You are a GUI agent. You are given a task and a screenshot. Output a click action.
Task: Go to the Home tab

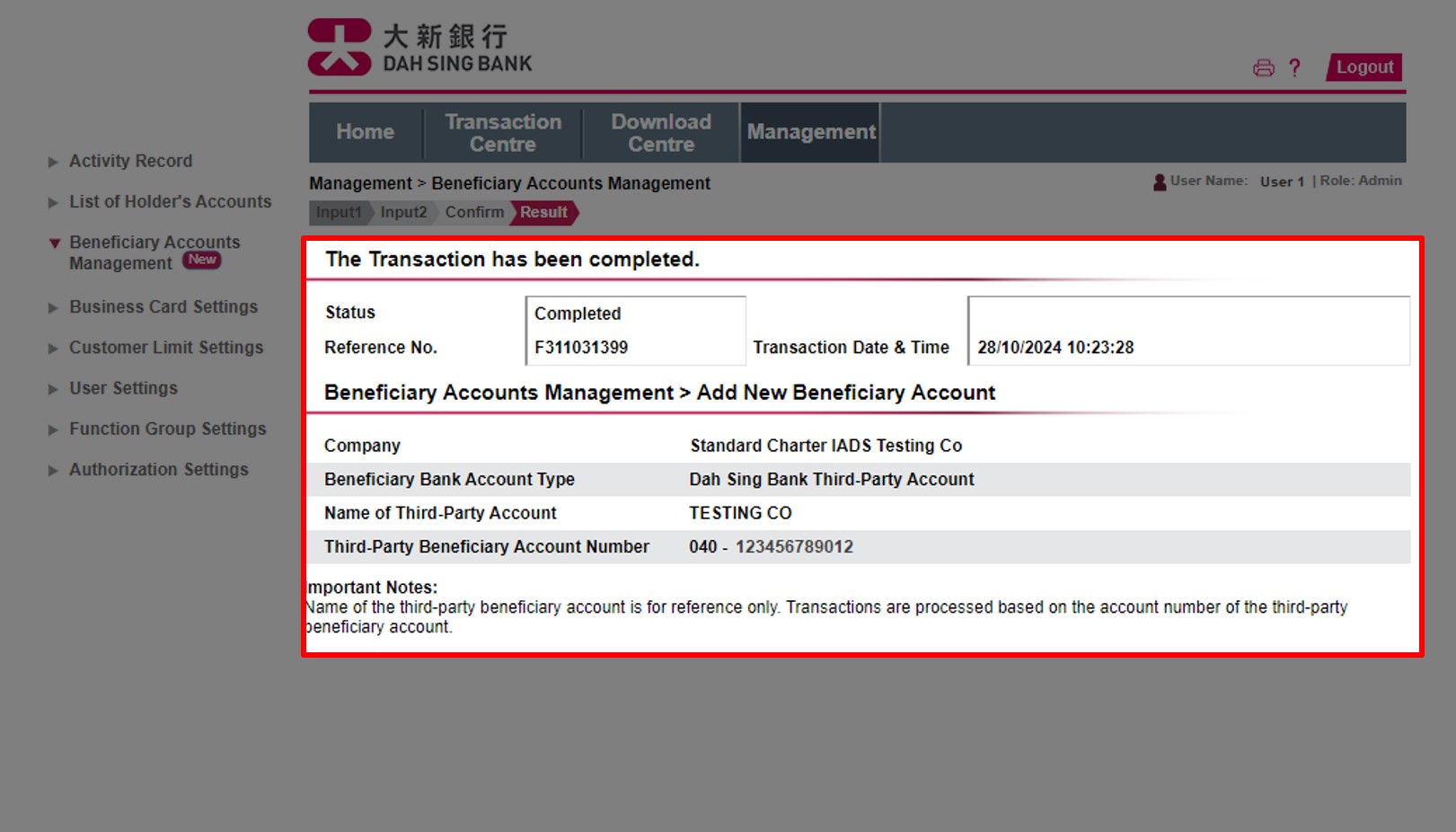click(366, 132)
